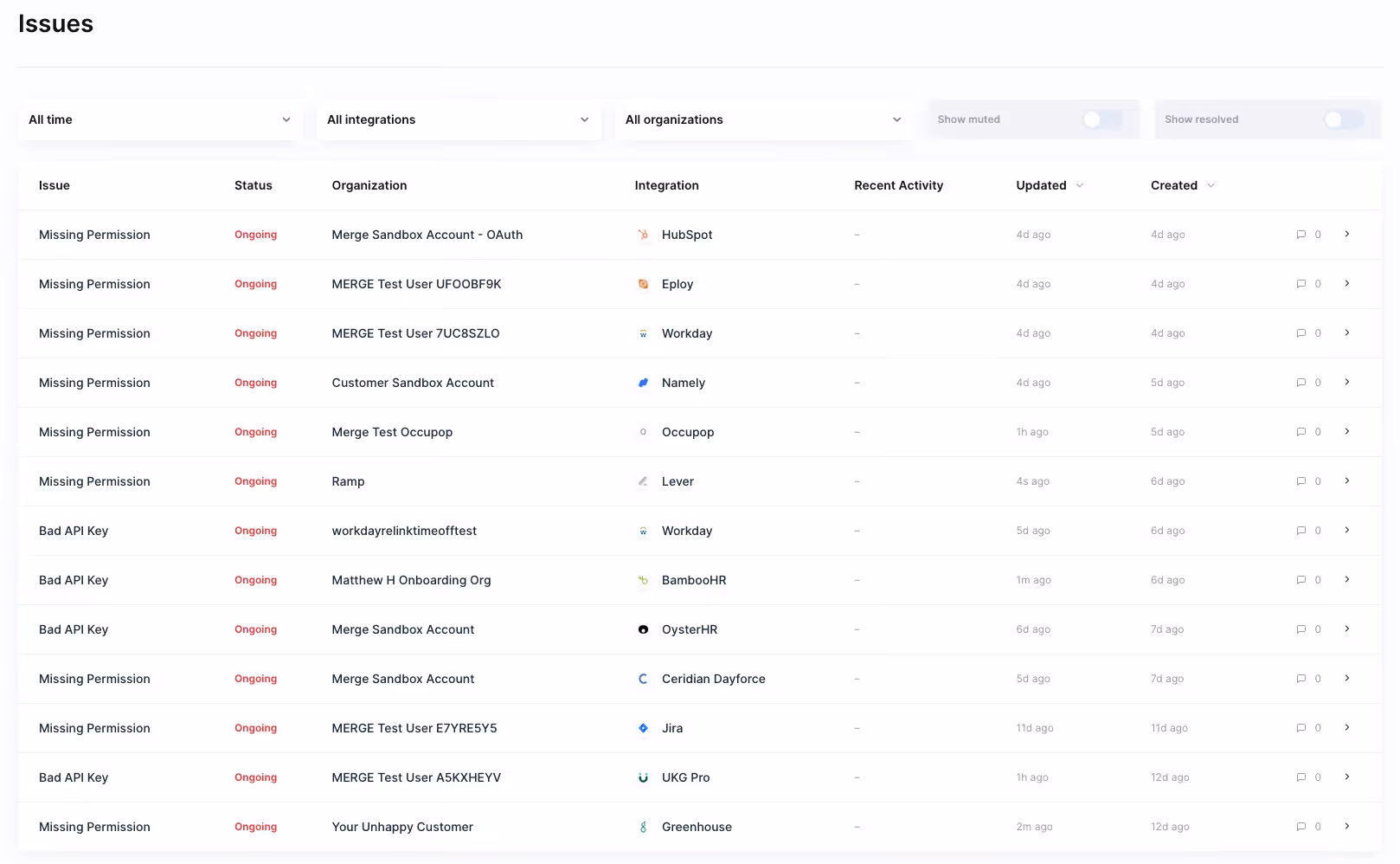The width and height of the screenshot is (1400, 864).
Task: Sort by the Updated column
Action: [x=1050, y=185]
